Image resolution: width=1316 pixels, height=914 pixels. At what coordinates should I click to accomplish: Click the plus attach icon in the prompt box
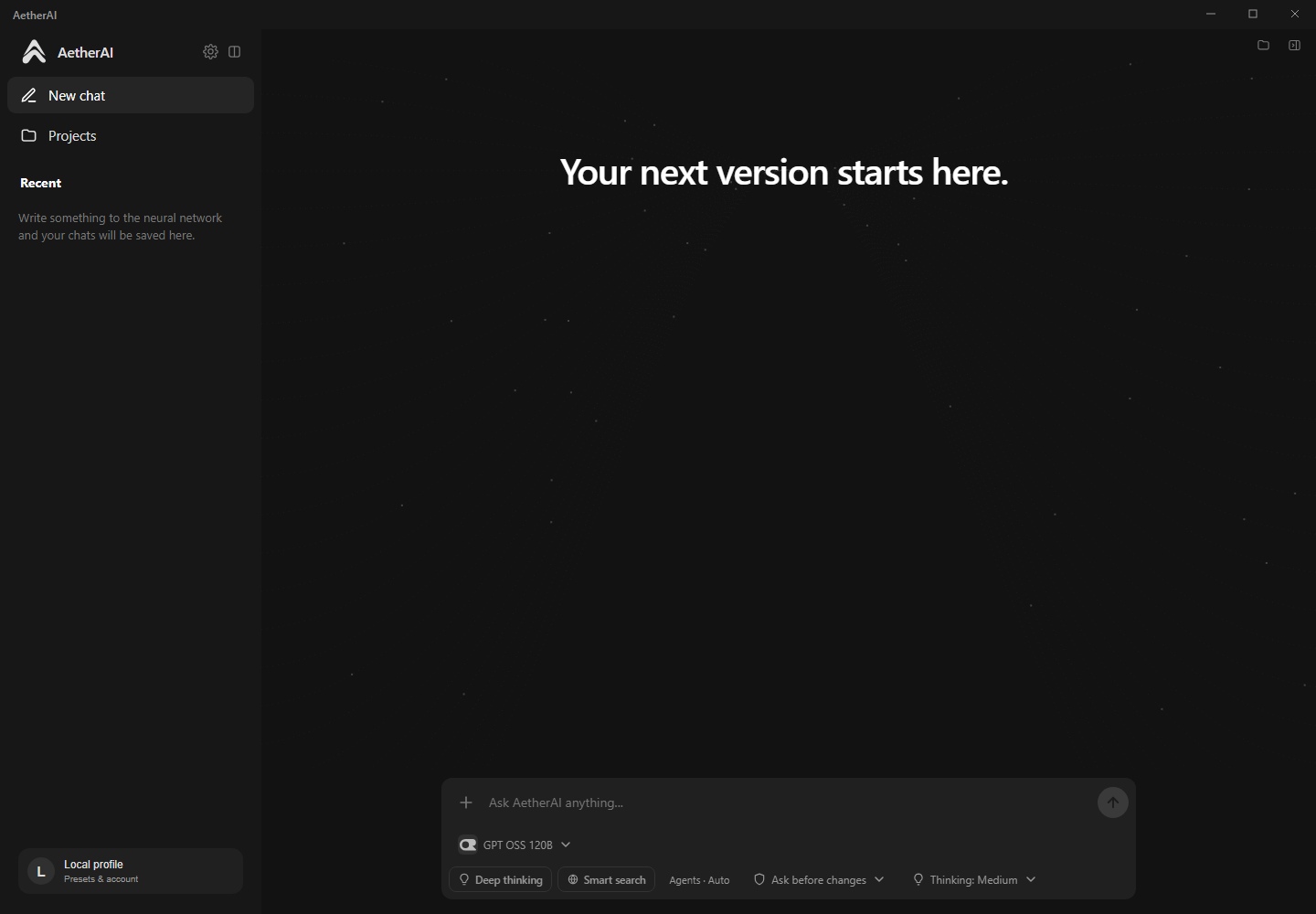466,802
